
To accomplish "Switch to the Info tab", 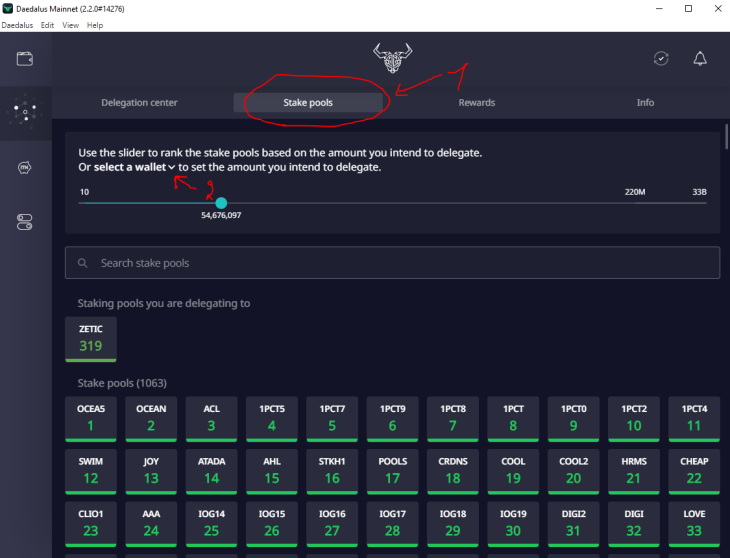I will [x=645, y=102].
